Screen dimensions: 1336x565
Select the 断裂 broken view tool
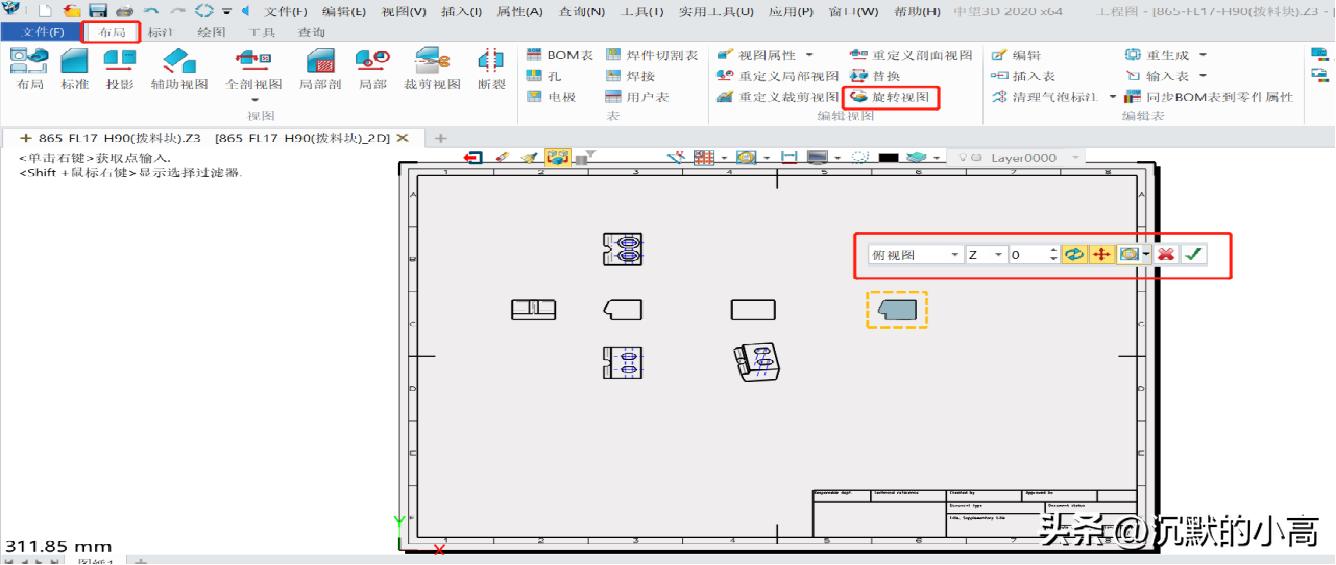click(491, 69)
